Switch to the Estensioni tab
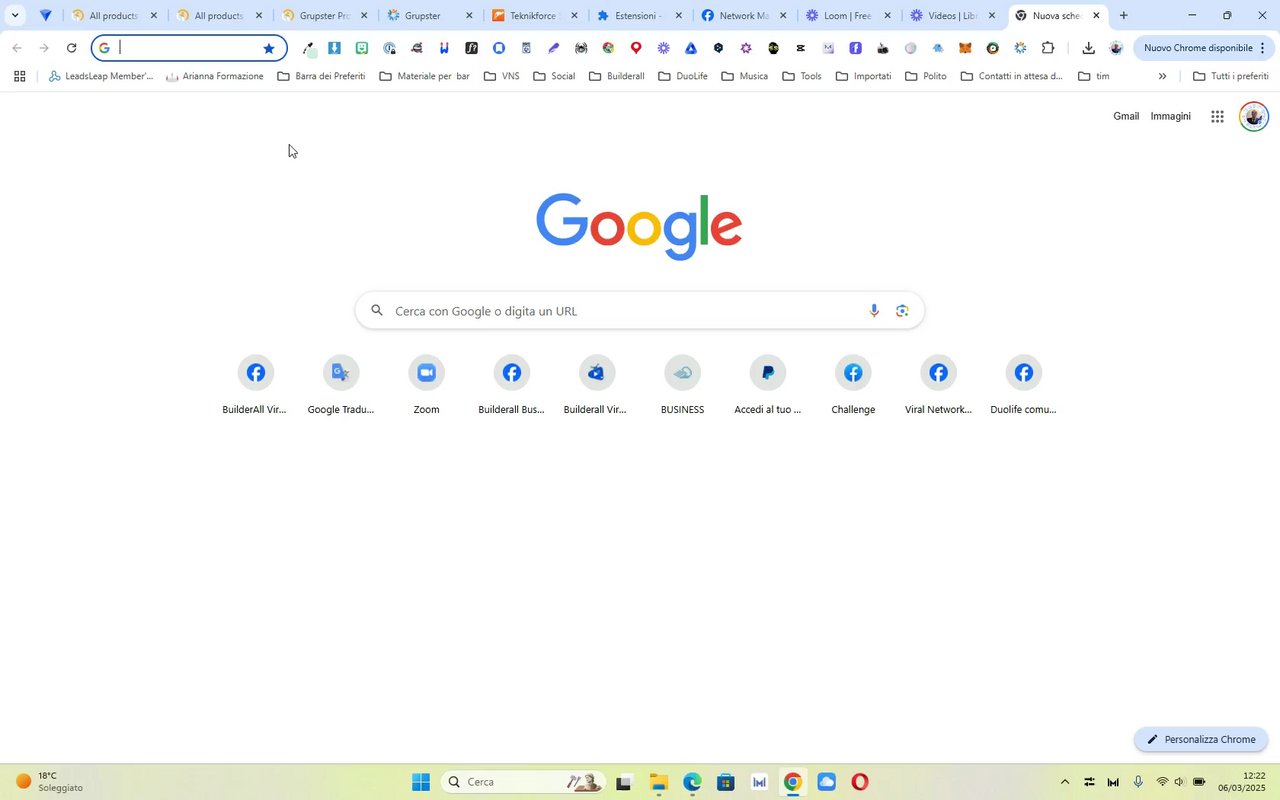 point(639,16)
